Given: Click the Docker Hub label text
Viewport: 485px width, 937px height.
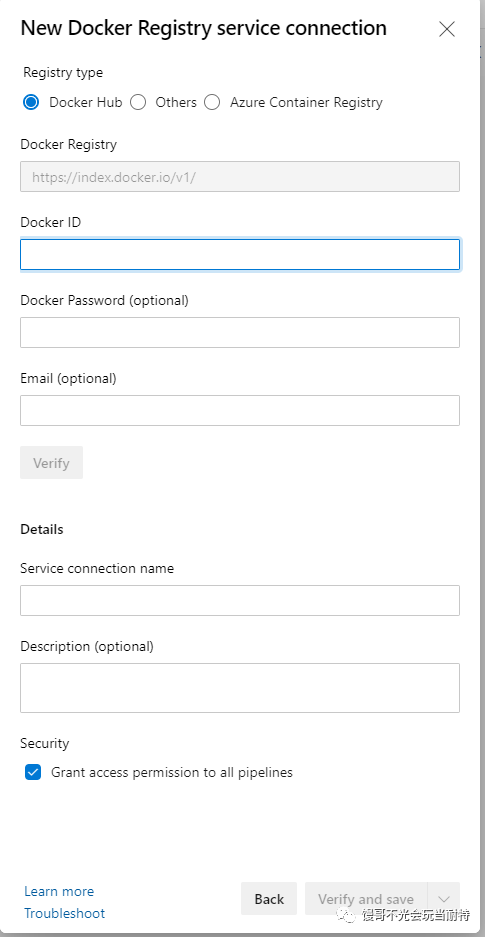Looking at the screenshot, I should (85, 102).
